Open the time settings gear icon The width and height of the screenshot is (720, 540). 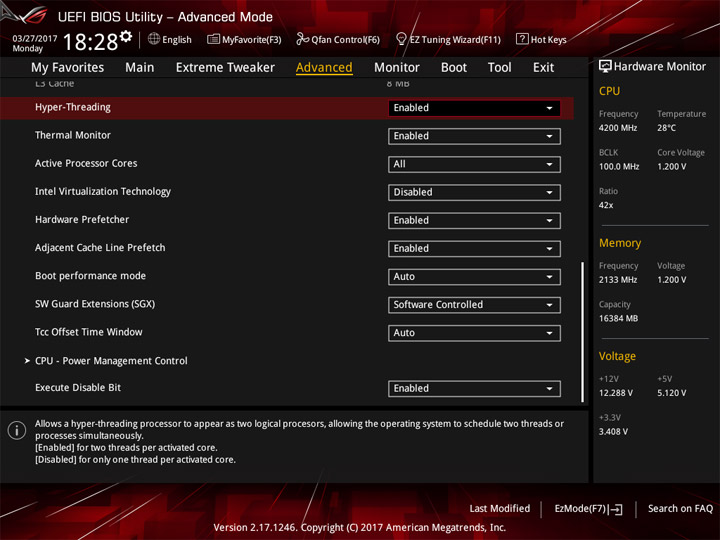[126, 36]
